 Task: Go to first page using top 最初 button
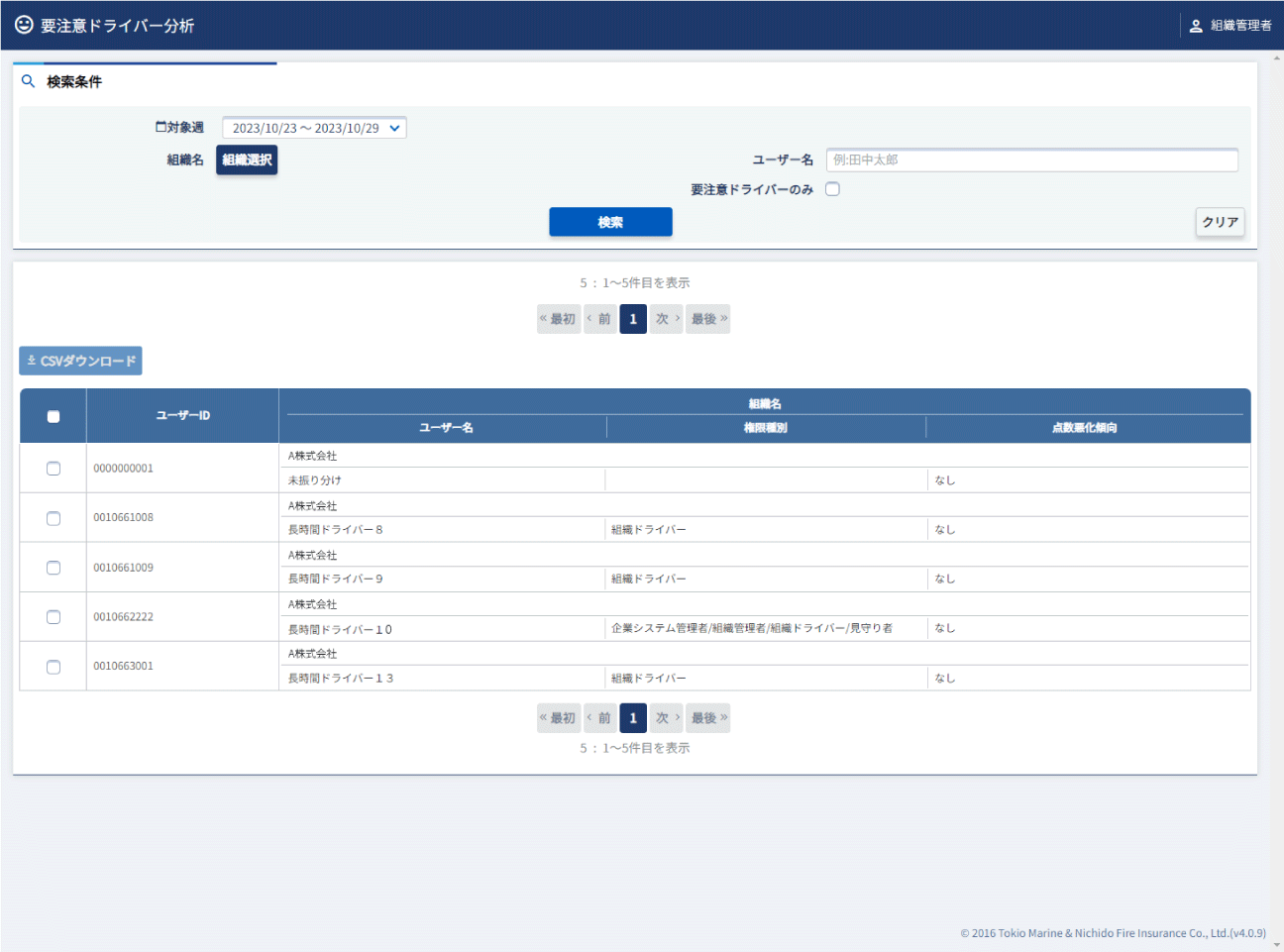pyautogui.click(x=558, y=319)
